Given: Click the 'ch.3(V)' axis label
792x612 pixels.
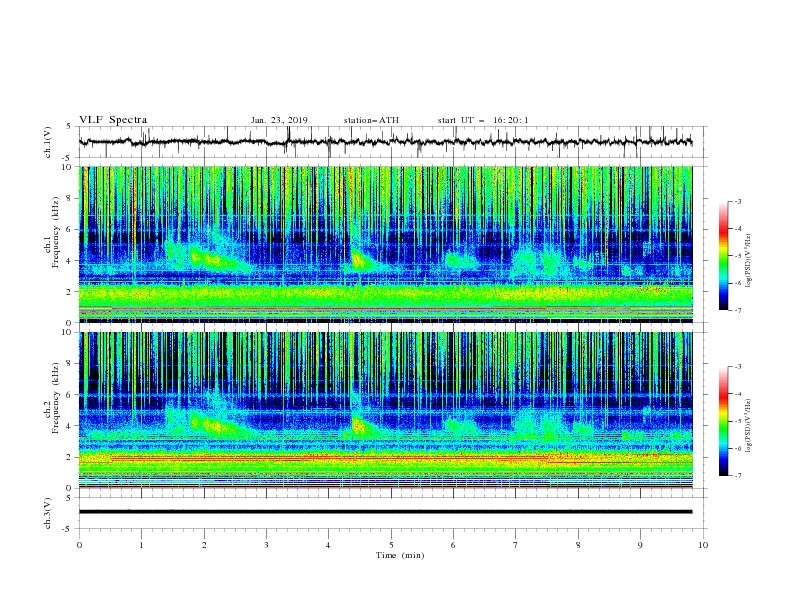Looking at the screenshot, I should [48, 513].
